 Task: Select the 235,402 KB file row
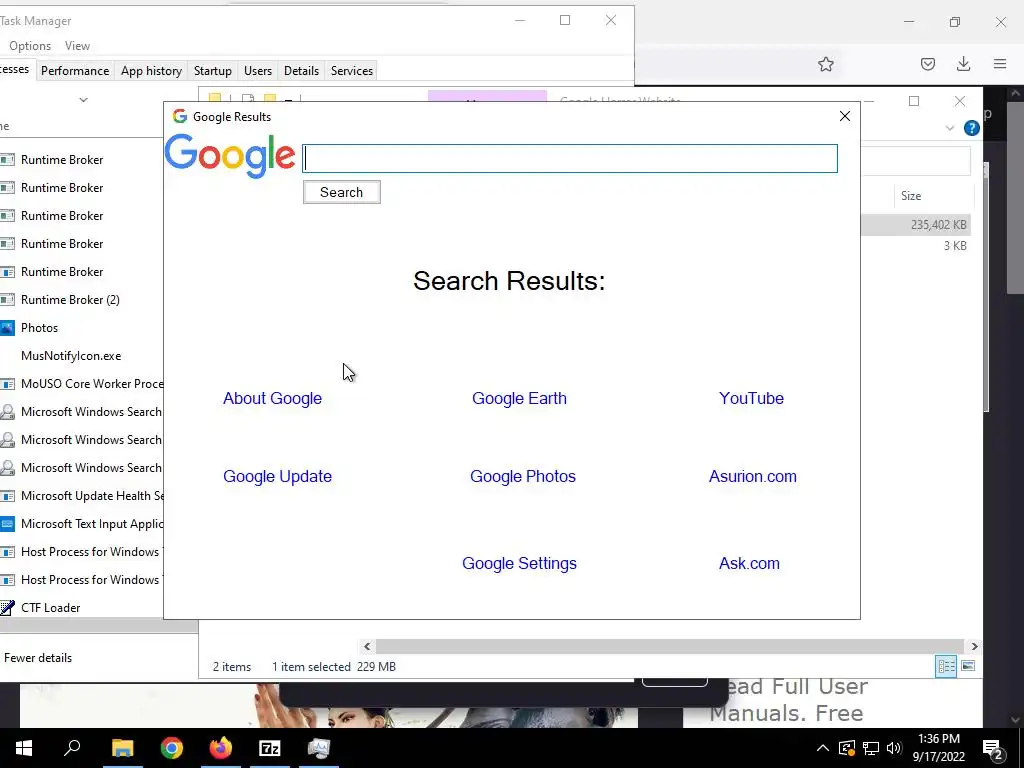coord(916,225)
